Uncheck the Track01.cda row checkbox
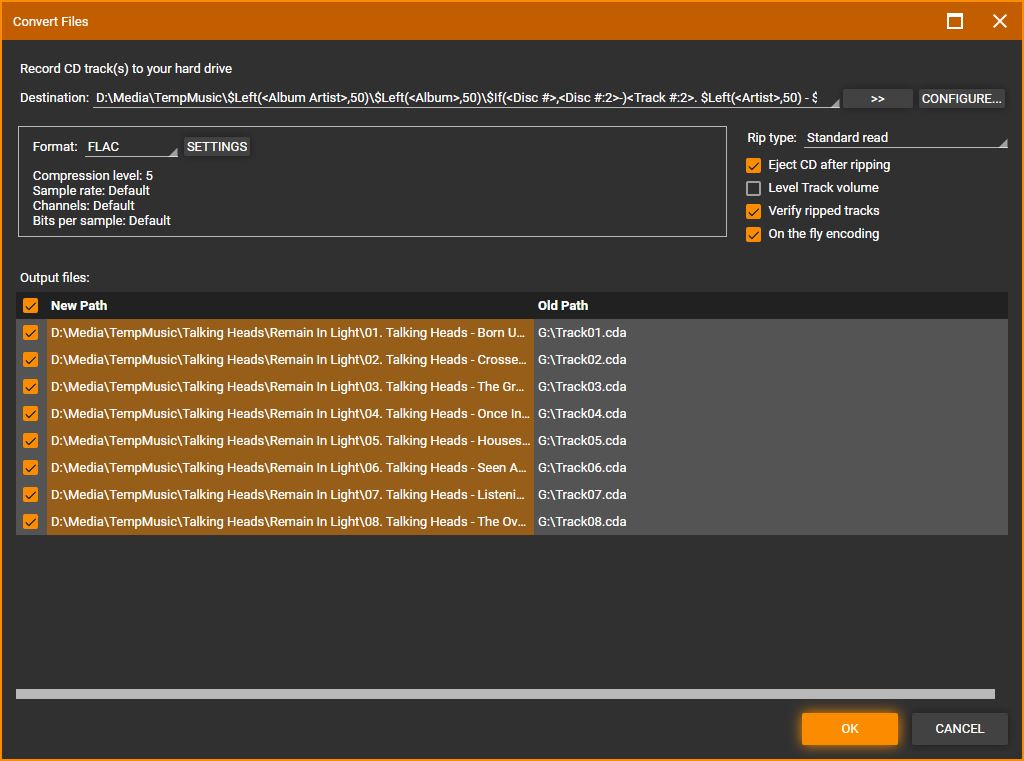1024x761 pixels. (31, 333)
